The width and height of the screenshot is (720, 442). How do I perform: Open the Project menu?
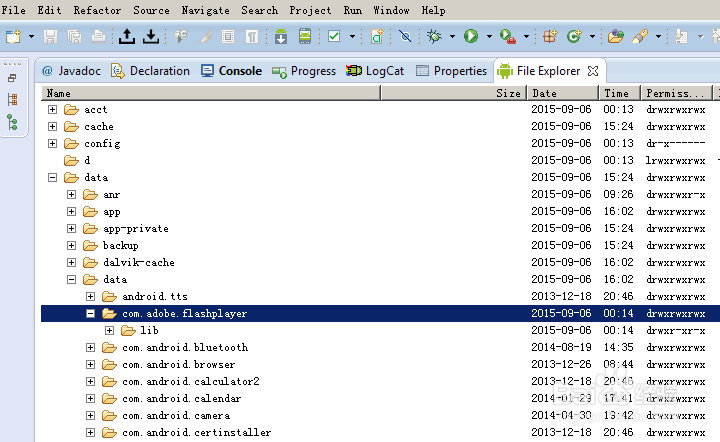[310, 10]
